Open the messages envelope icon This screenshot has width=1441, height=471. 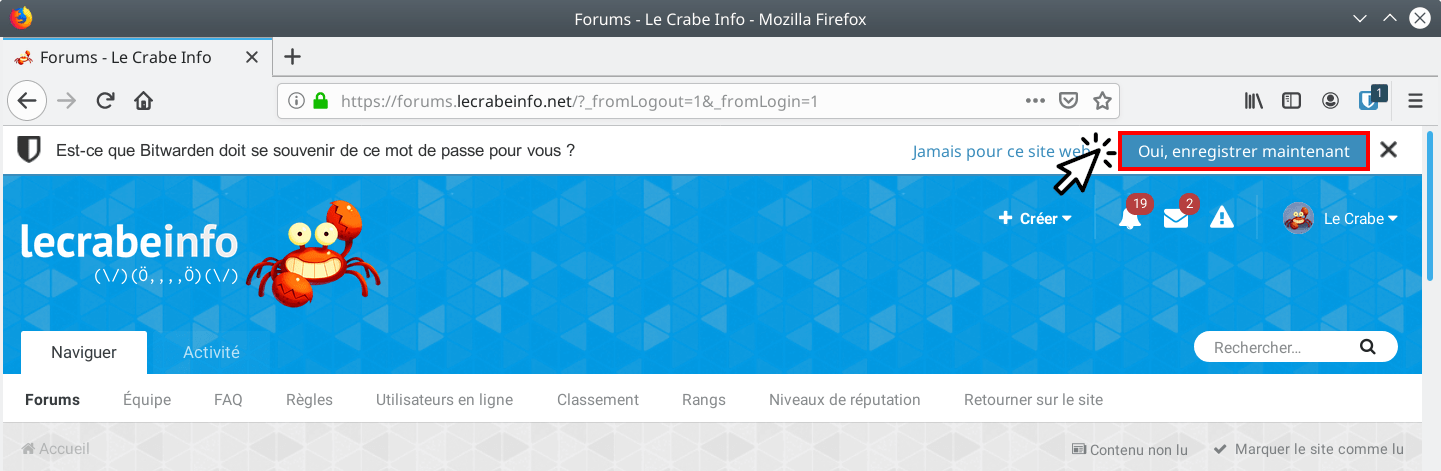click(x=1176, y=218)
